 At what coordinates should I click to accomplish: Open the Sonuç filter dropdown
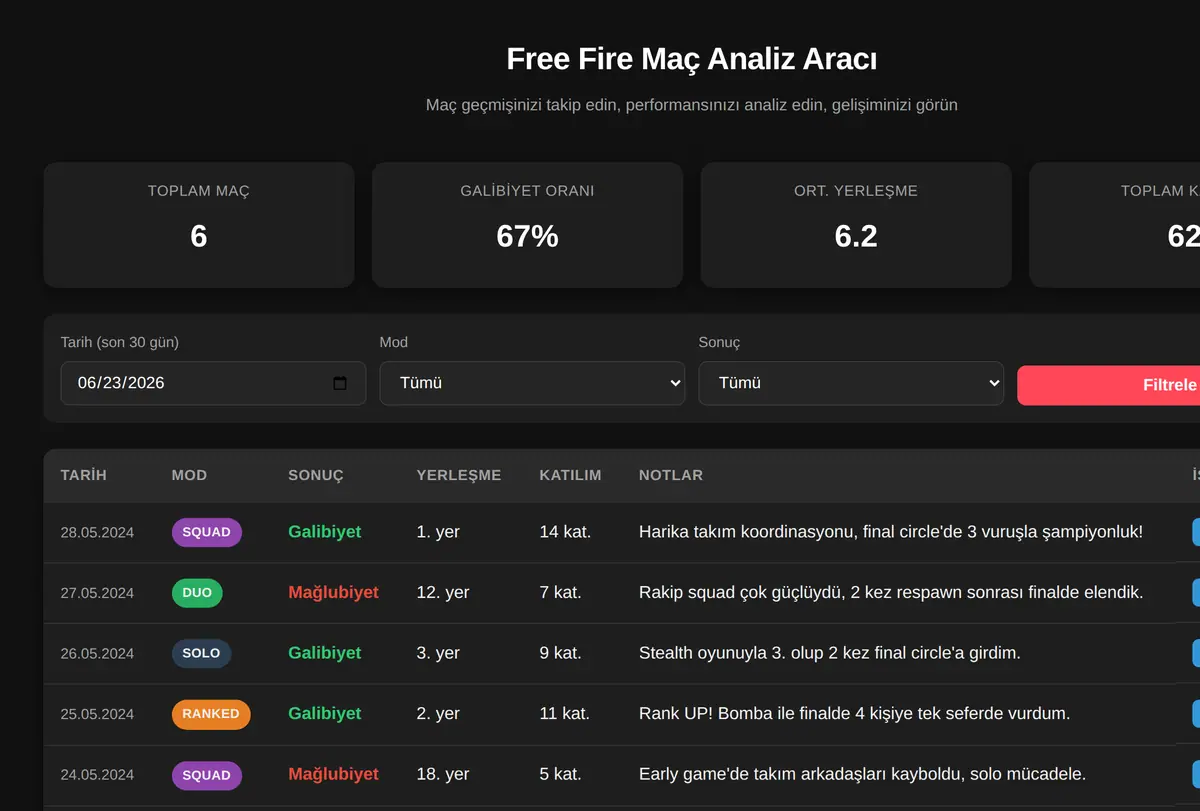click(x=851, y=383)
